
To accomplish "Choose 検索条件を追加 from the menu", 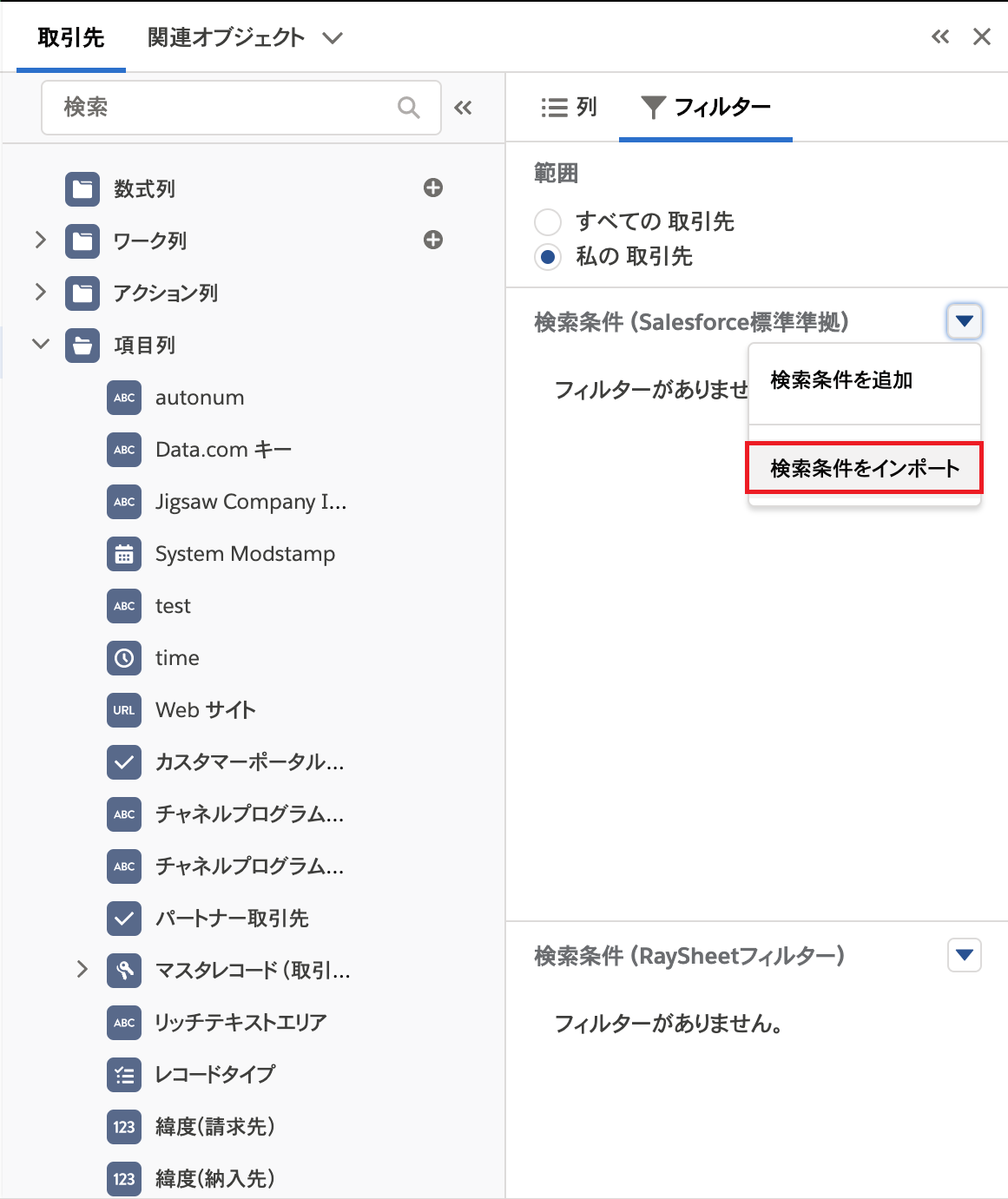I will pos(865,380).
